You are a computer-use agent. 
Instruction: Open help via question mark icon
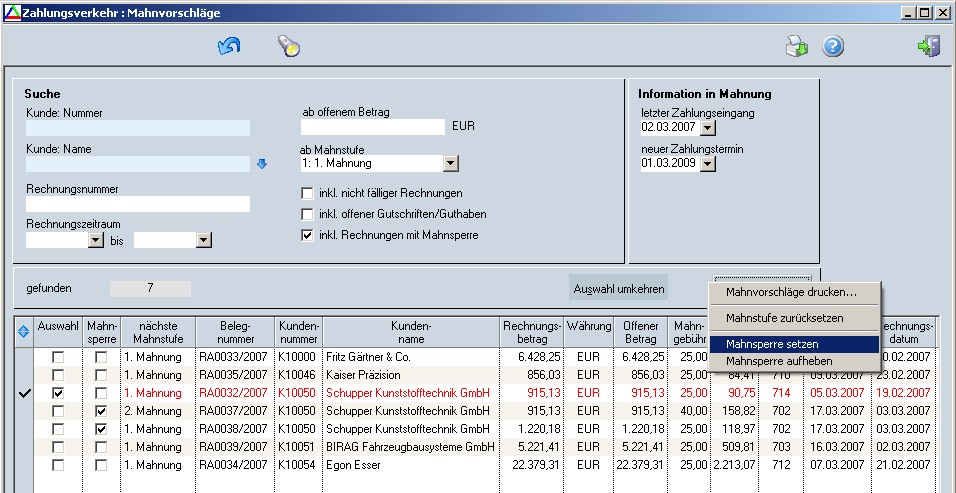click(833, 46)
